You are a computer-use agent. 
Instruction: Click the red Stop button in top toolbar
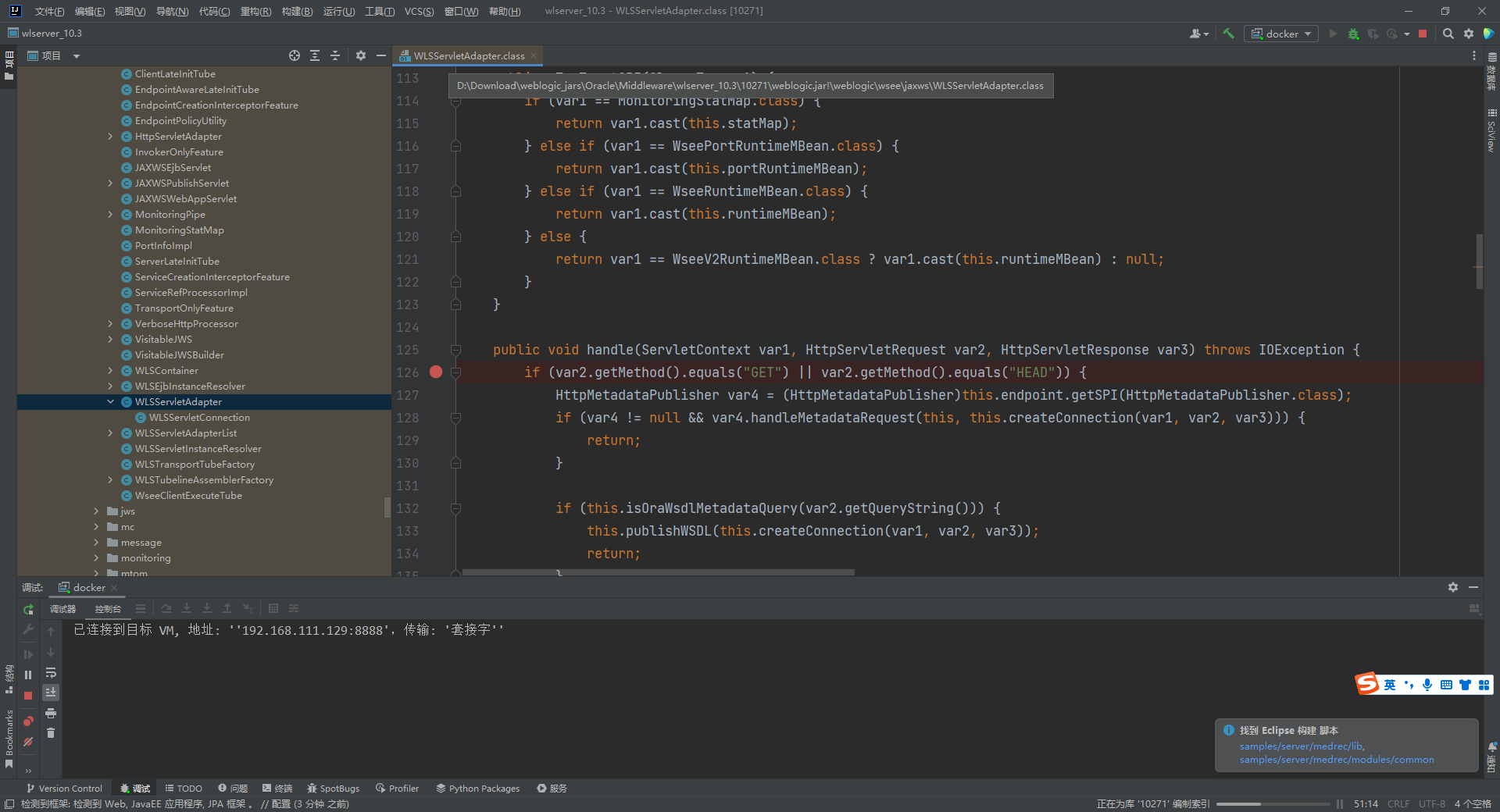click(x=1423, y=34)
